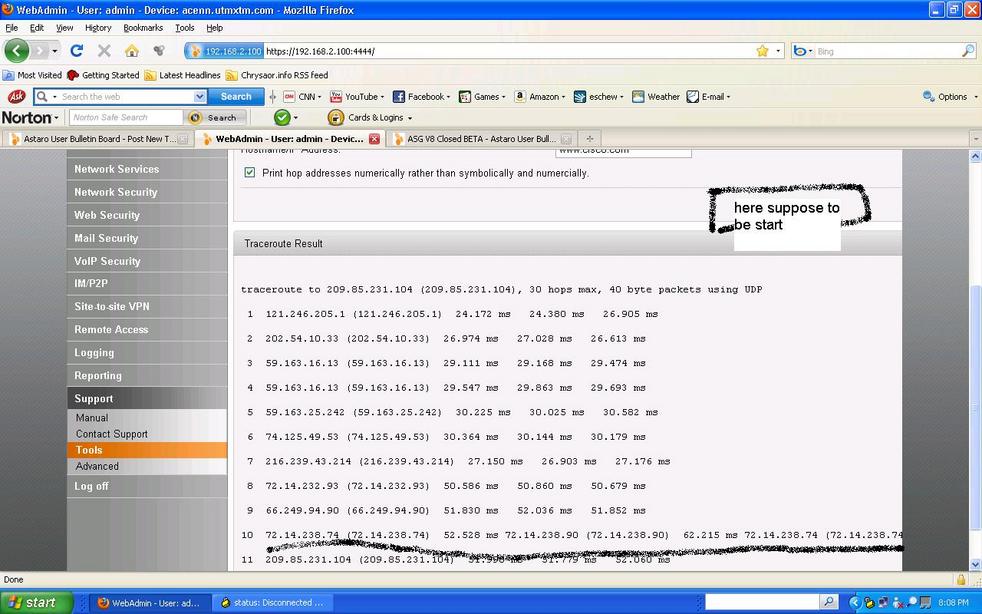Click the Ask toolbar Search button
Viewport: 982px width, 614px height.
coord(235,96)
